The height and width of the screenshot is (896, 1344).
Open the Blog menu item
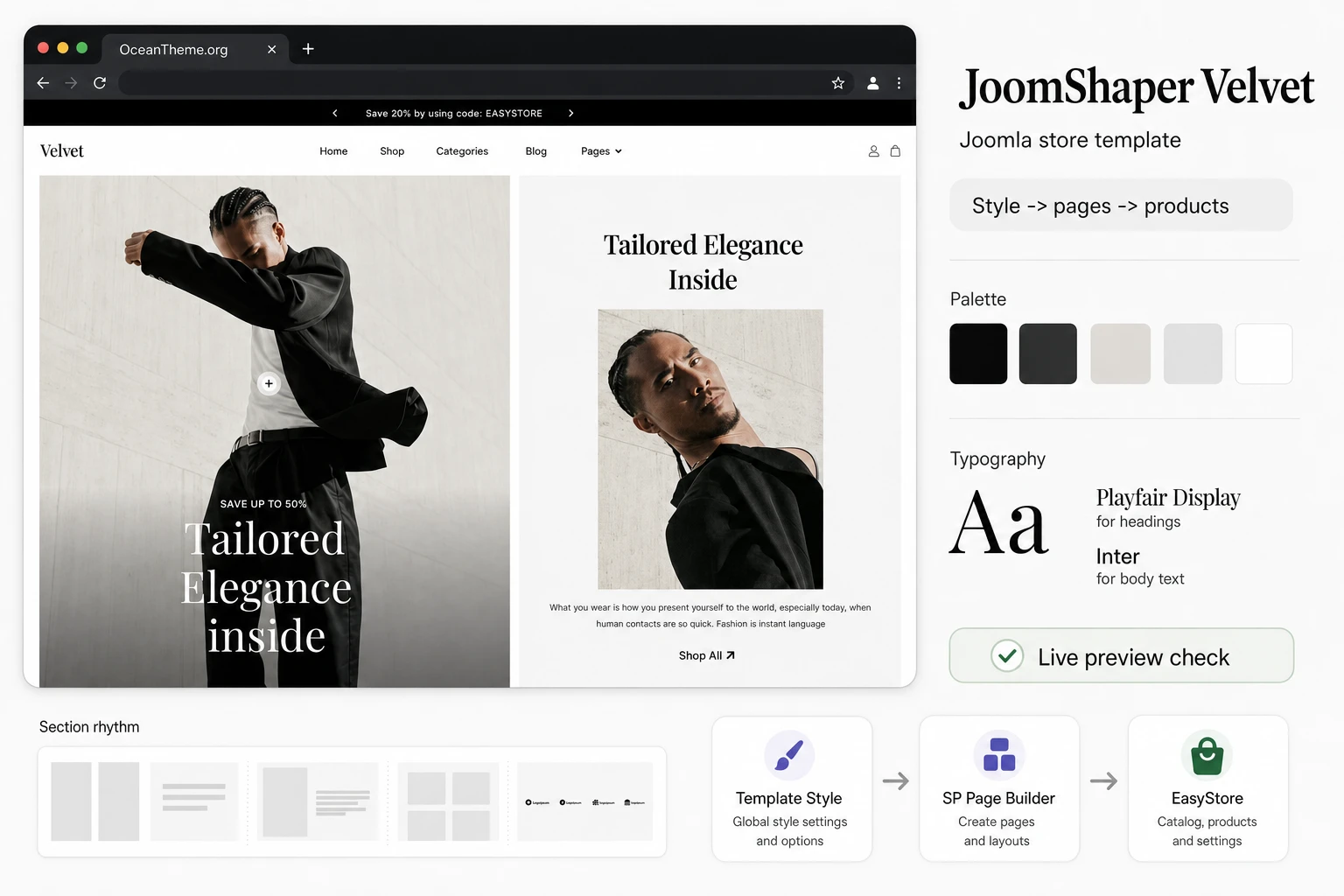pyautogui.click(x=535, y=151)
